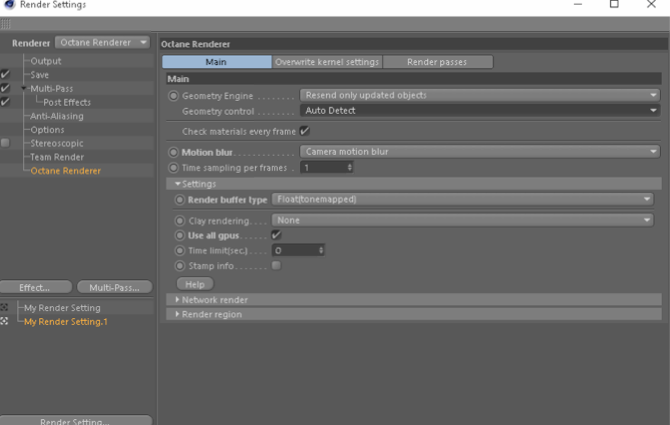Expand the Render region section
Viewport: 670px width, 425px height.
pos(177,314)
